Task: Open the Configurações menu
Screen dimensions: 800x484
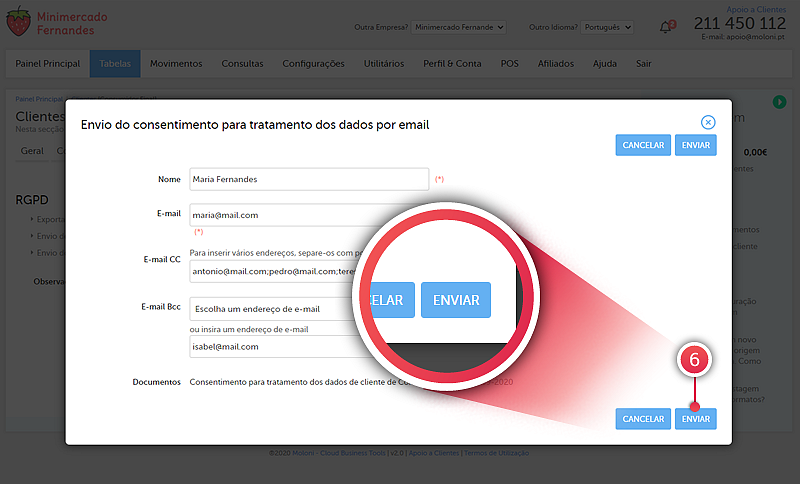Action: pyautogui.click(x=313, y=64)
